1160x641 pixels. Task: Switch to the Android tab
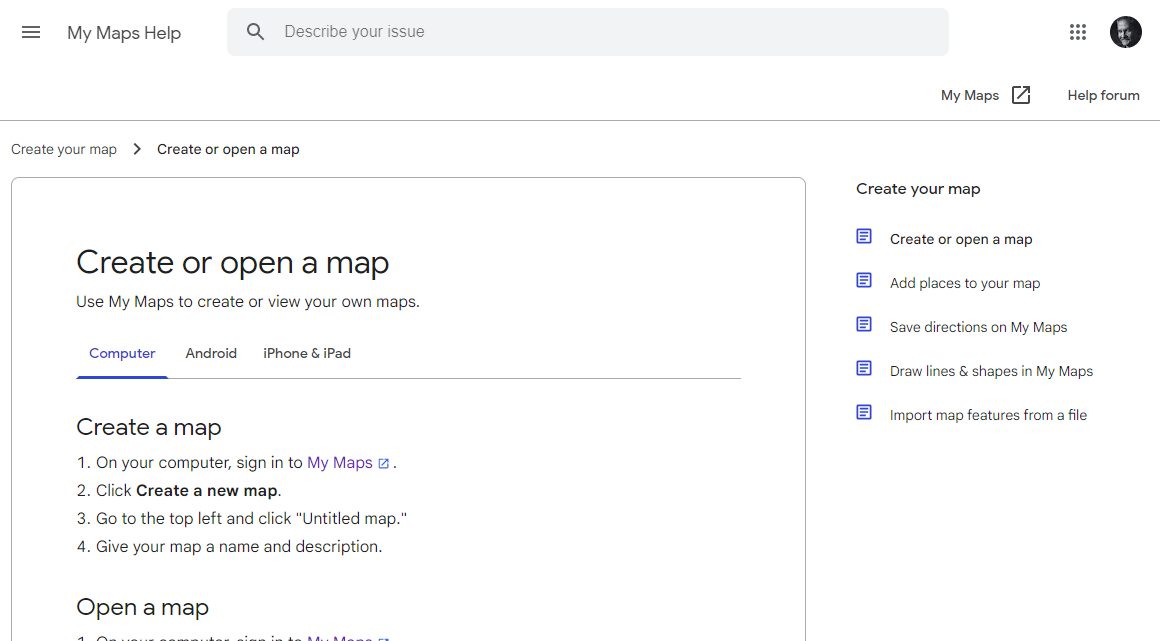pyautogui.click(x=211, y=353)
